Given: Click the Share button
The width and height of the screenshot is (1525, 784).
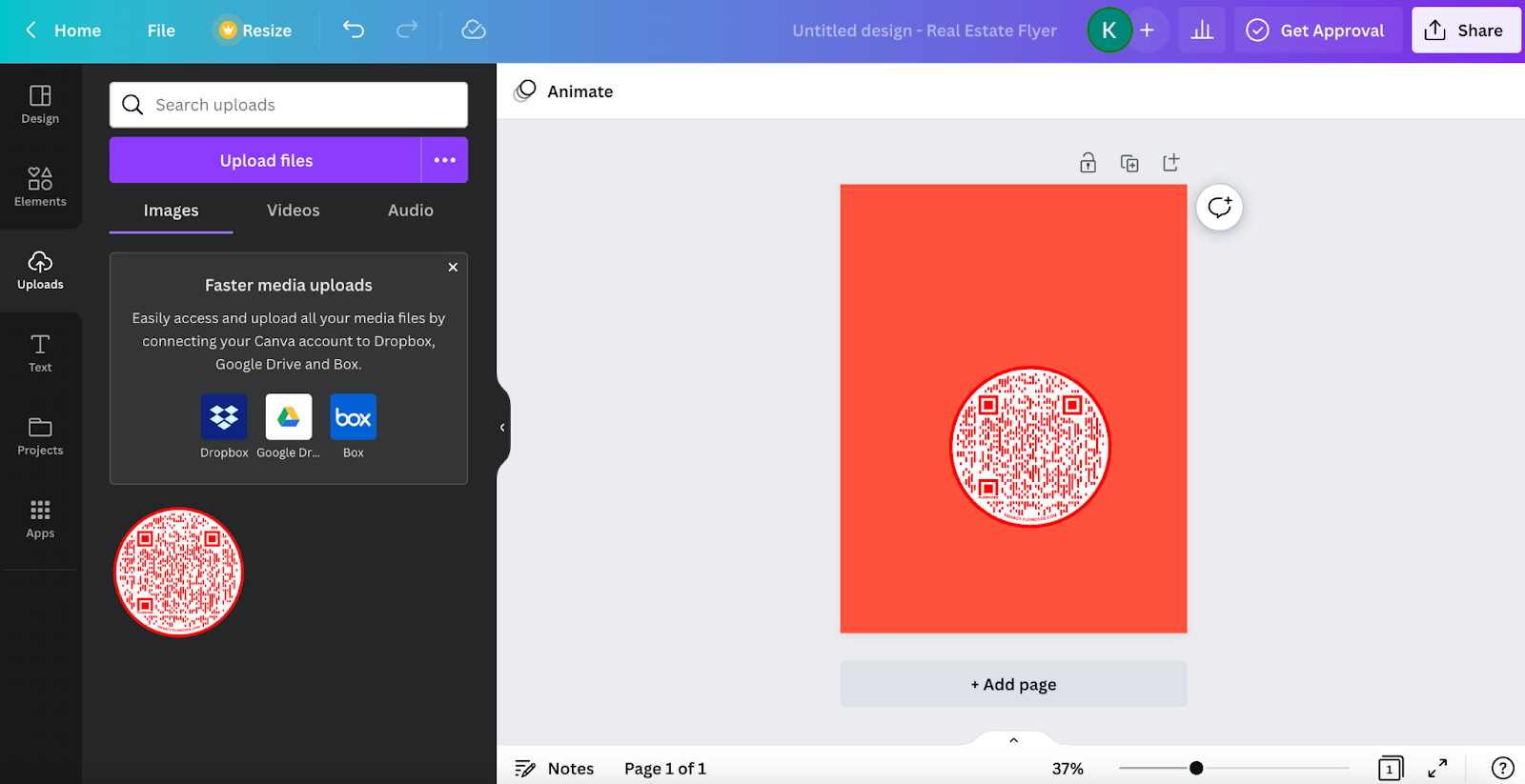Looking at the screenshot, I should tap(1466, 30).
